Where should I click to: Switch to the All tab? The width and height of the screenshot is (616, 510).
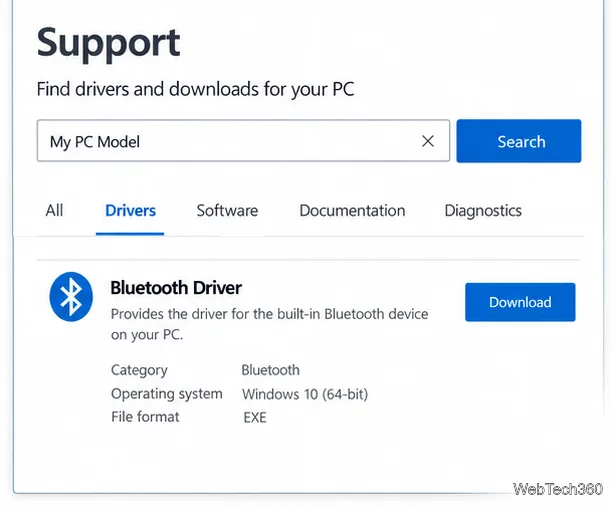coord(54,211)
